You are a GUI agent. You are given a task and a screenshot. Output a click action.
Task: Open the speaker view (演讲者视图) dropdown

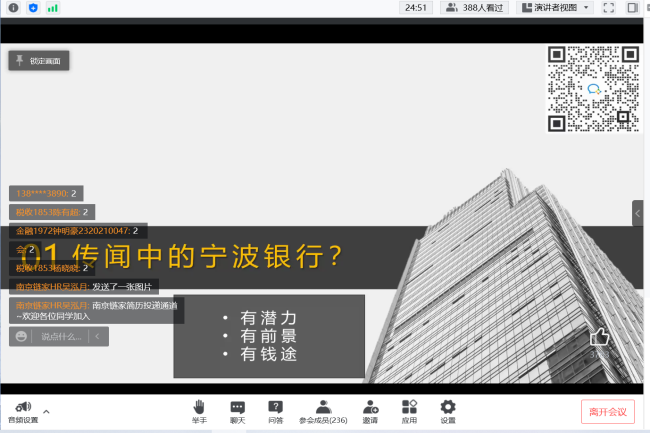click(x=557, y=8)
